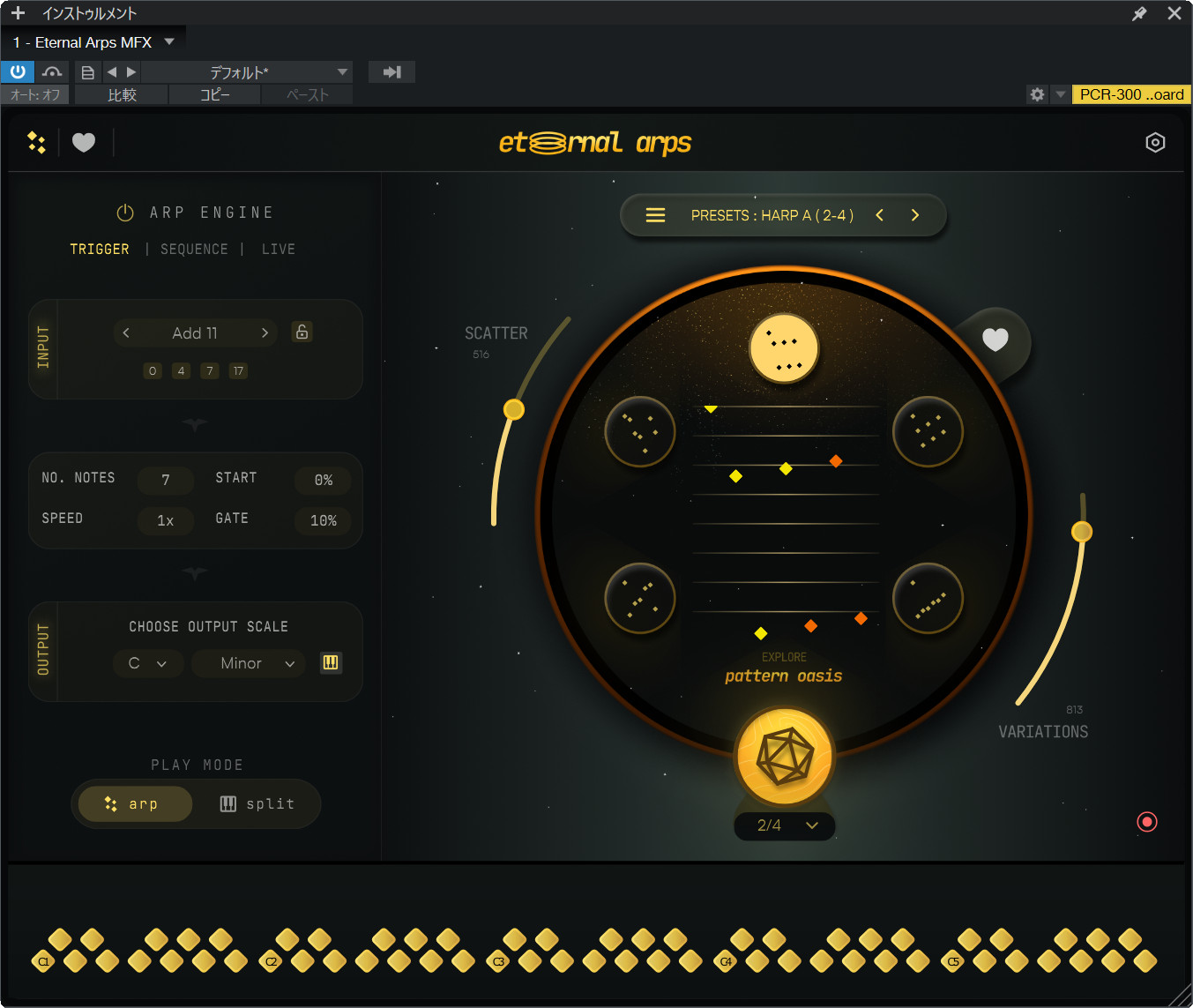Image resolution: width=1193 pixels, height=1008 pixels.
Task: Click the plus icon to add instrument
Action: 18,13
